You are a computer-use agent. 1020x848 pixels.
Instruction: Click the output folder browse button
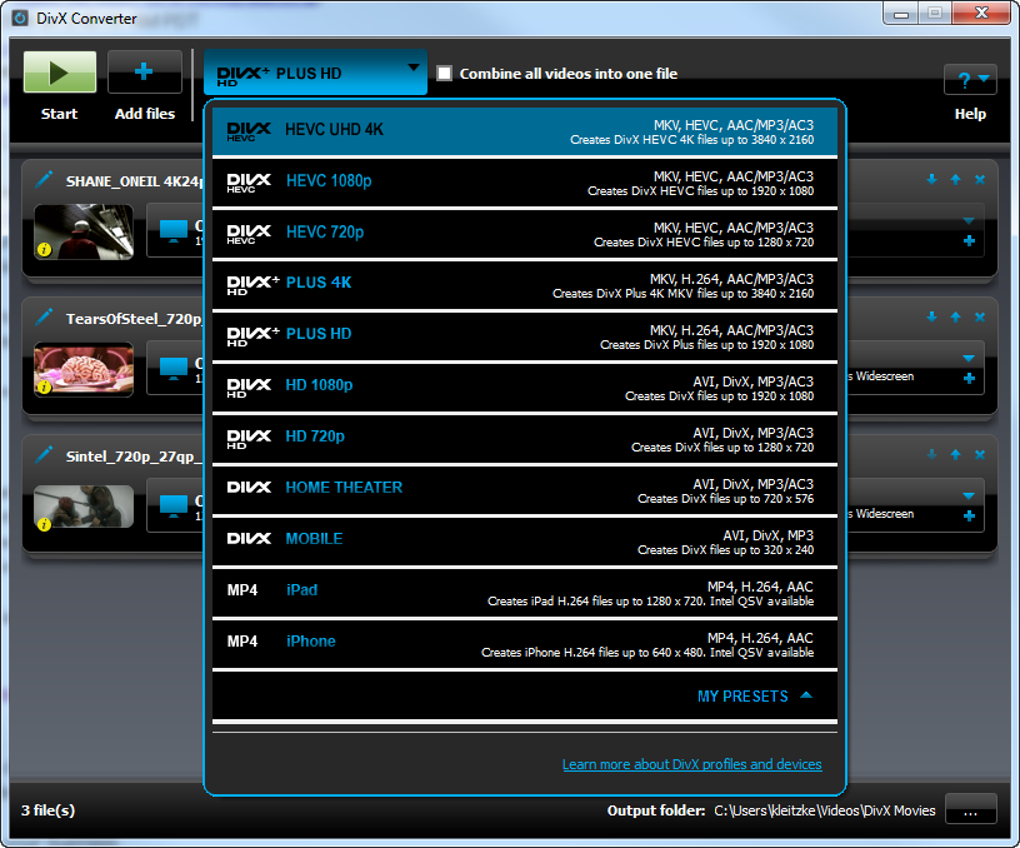click(971, 809)
